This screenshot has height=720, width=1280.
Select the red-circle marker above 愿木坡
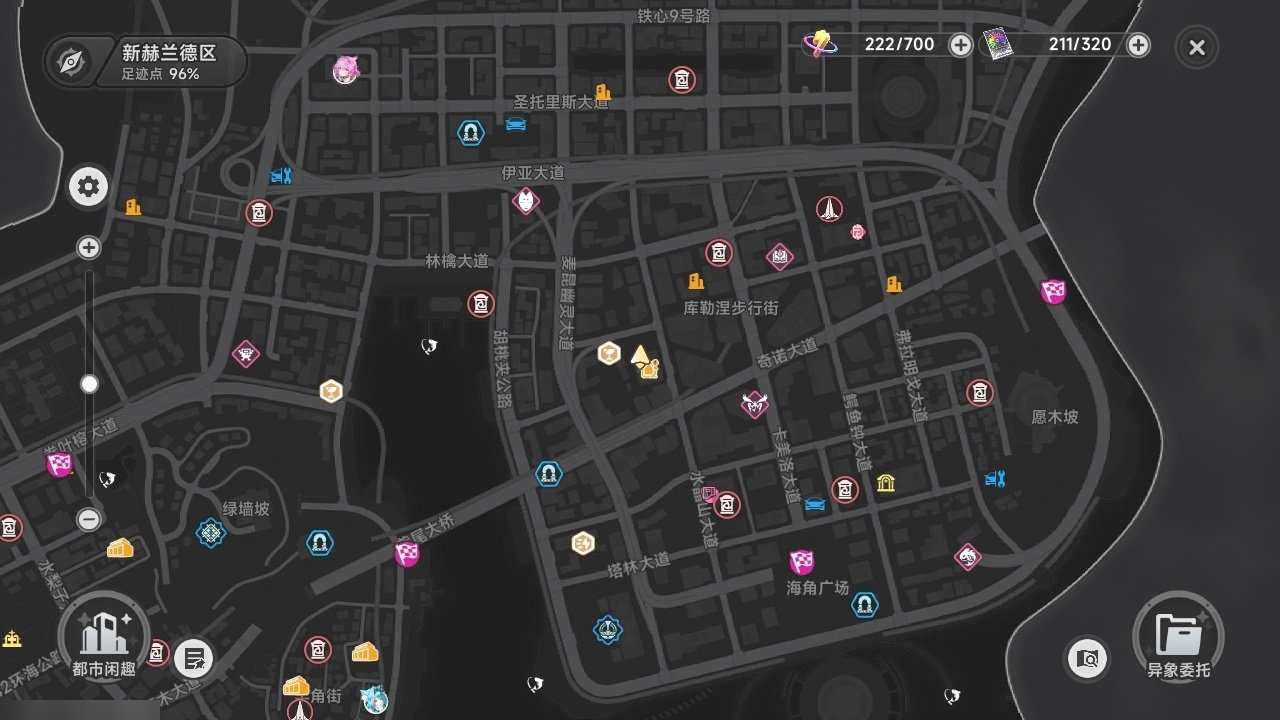(x=980, y=393)
